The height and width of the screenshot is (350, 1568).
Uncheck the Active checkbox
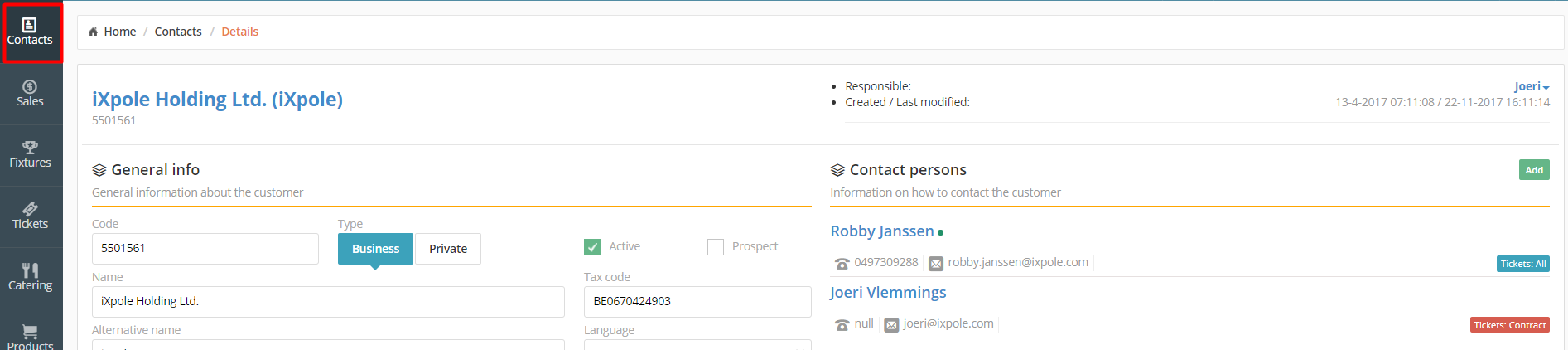tap(592, 247)
